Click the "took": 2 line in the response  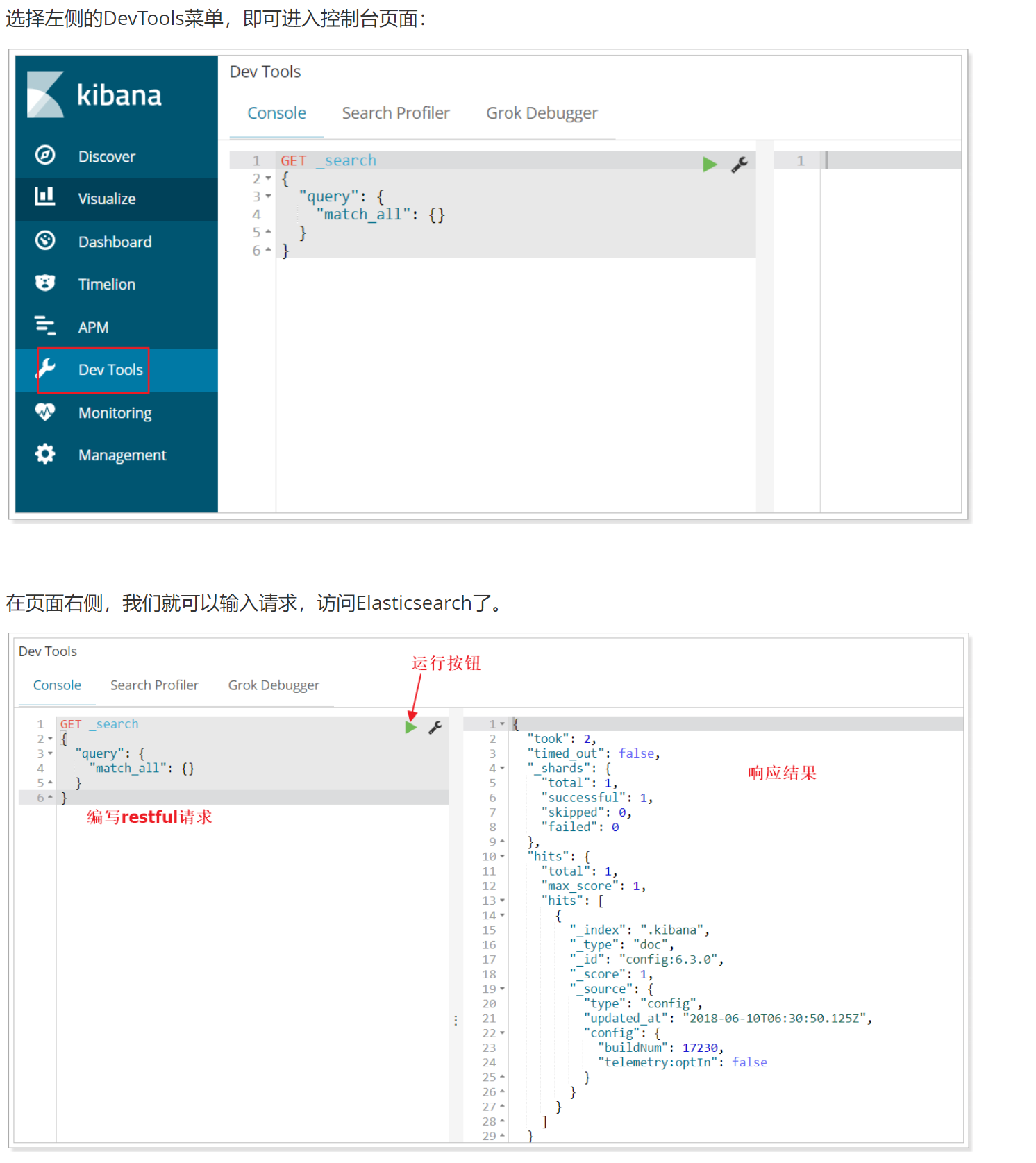[x=561, y=739]
